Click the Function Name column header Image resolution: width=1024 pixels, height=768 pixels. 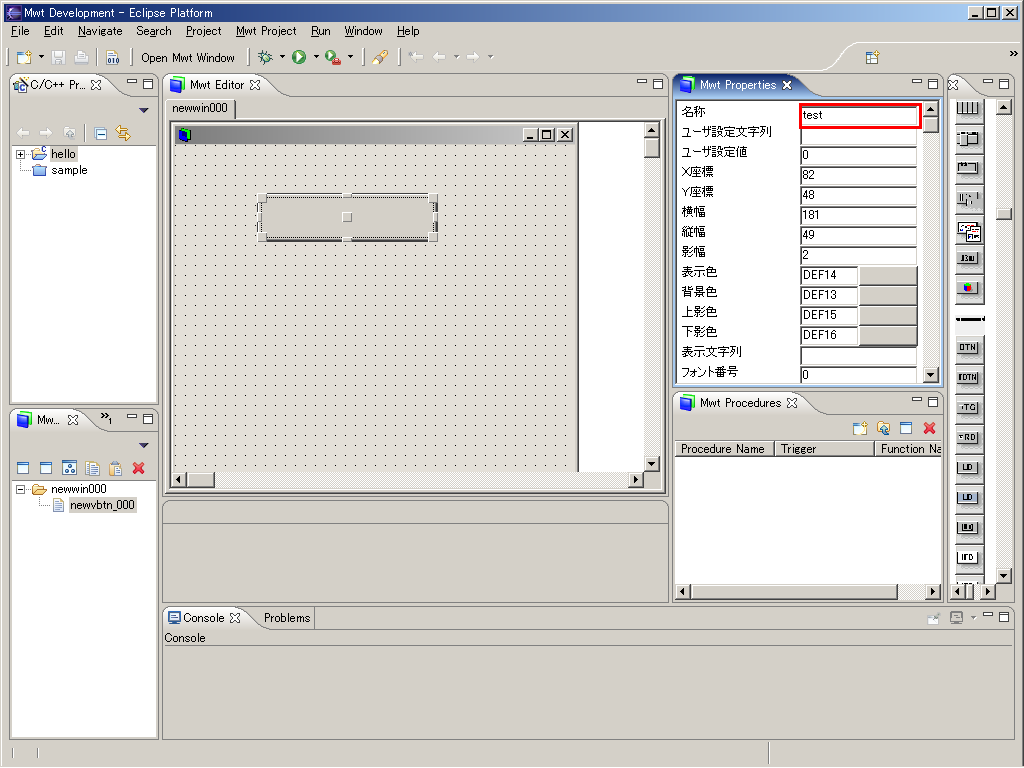[909, 449]
